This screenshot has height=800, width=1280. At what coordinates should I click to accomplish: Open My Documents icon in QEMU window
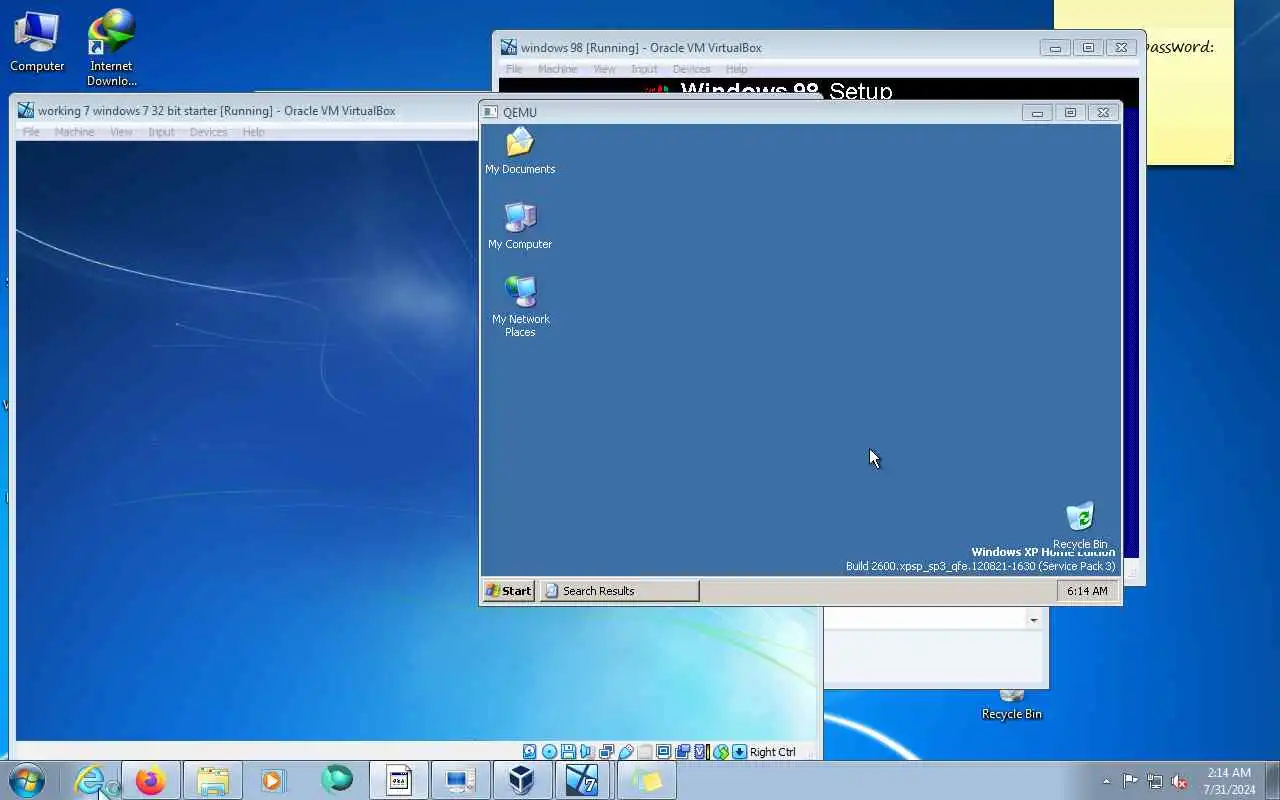(520, 152)
